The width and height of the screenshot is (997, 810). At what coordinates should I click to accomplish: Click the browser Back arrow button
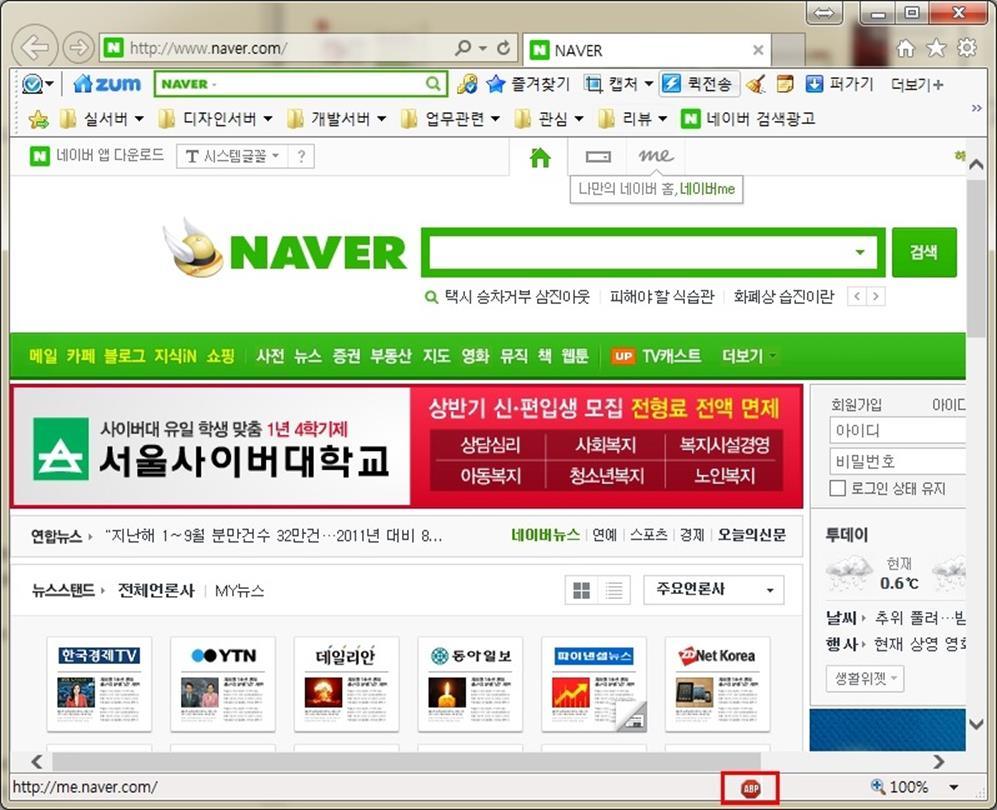pyautogui.click(x=34, y=48)
